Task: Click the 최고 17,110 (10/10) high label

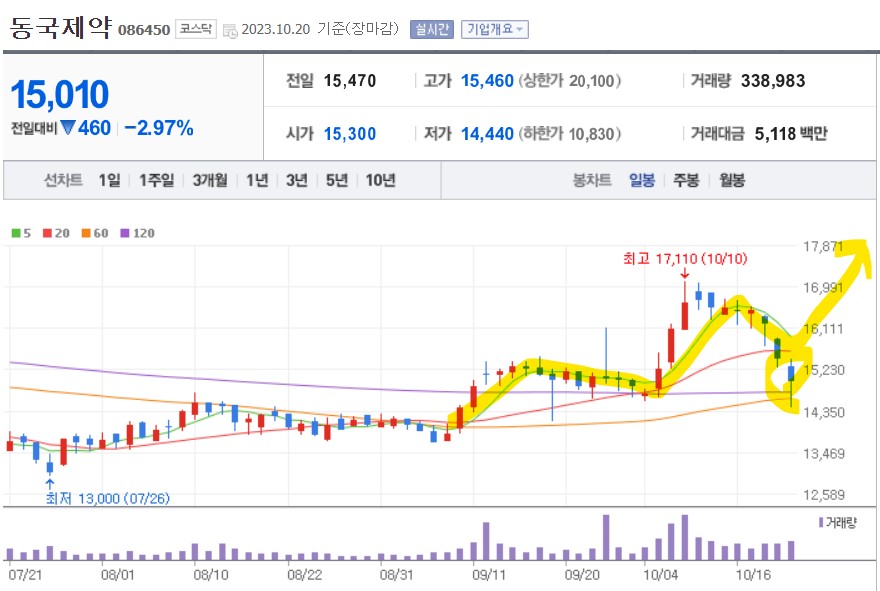Action: click(x=685, y=259)
